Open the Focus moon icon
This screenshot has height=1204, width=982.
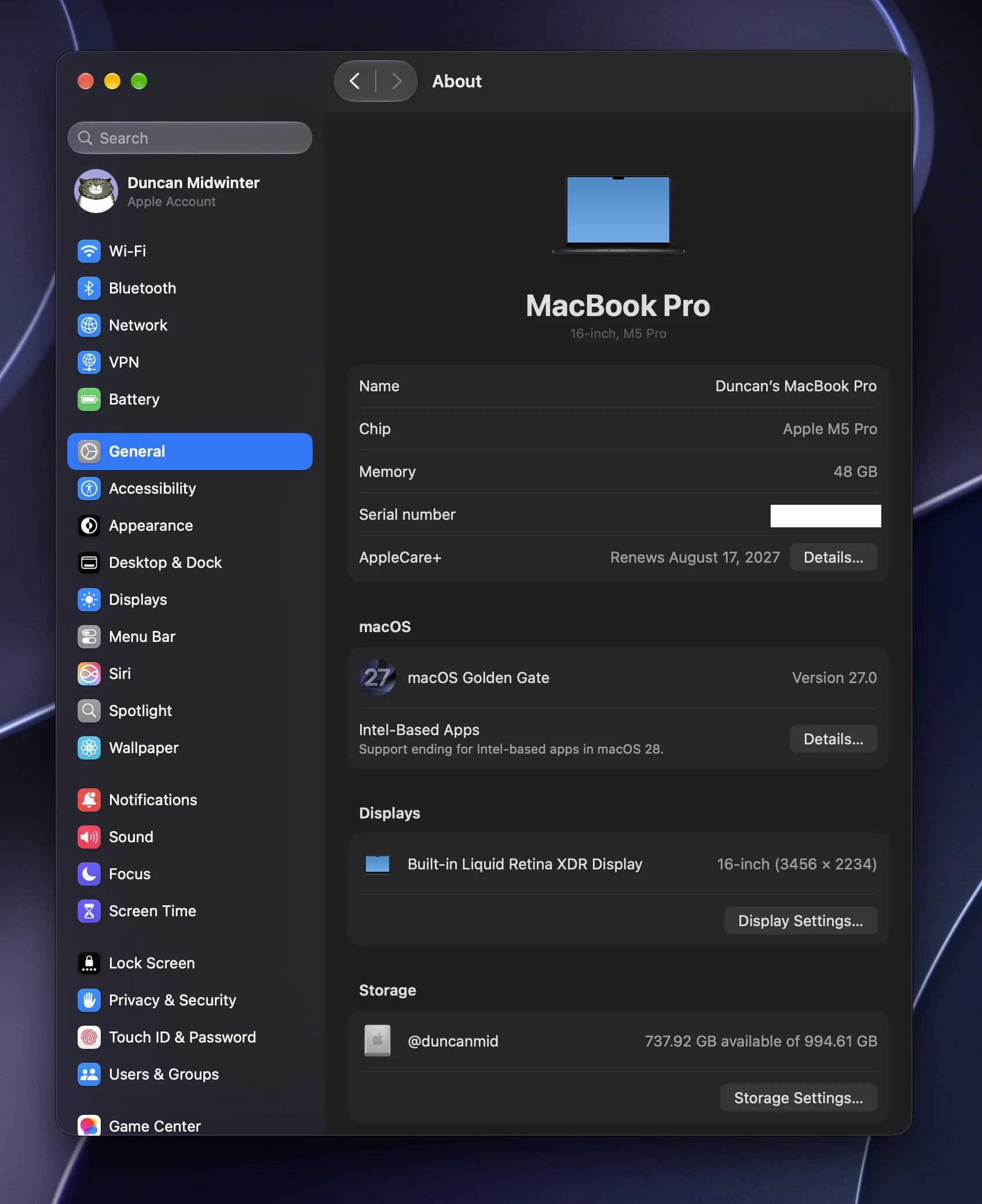[89, 874]
